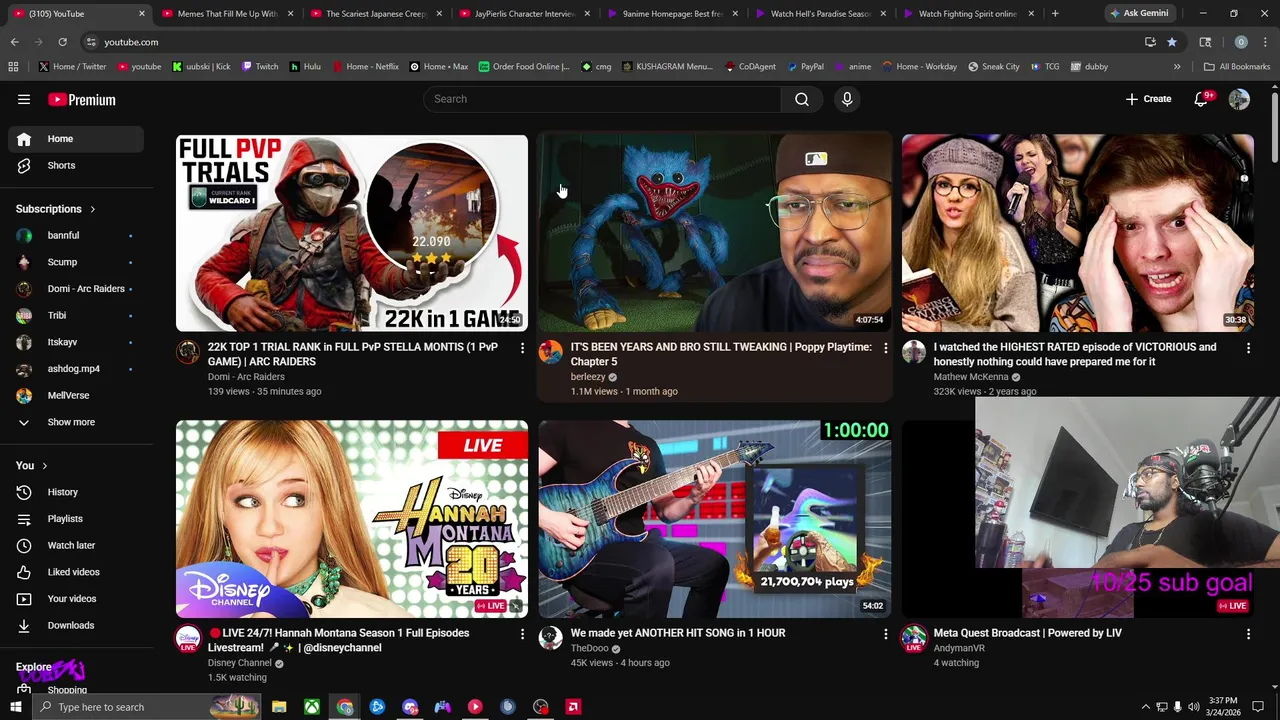Open options menu for Arc Raiders video
The image size is (1280, 720).
tap(522, 348)
